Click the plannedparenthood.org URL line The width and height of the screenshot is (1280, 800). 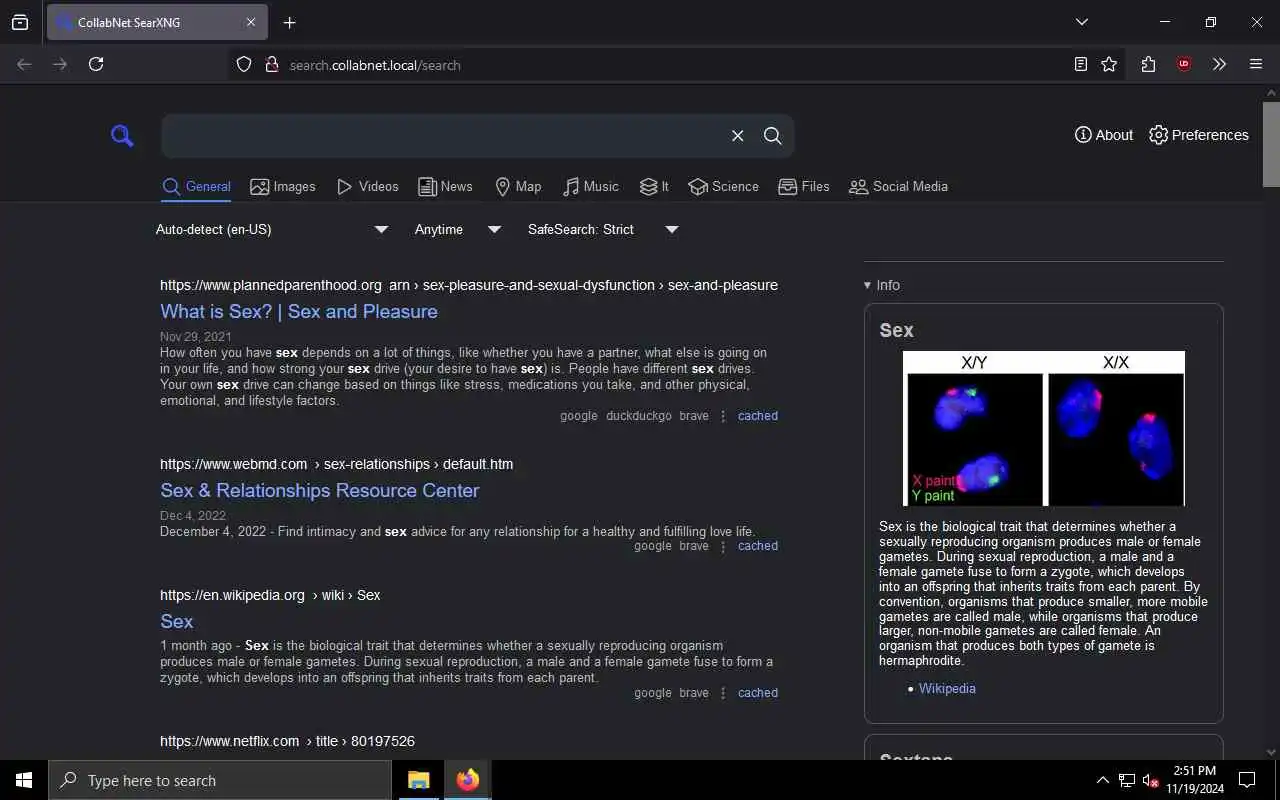[x=469, y=285]
